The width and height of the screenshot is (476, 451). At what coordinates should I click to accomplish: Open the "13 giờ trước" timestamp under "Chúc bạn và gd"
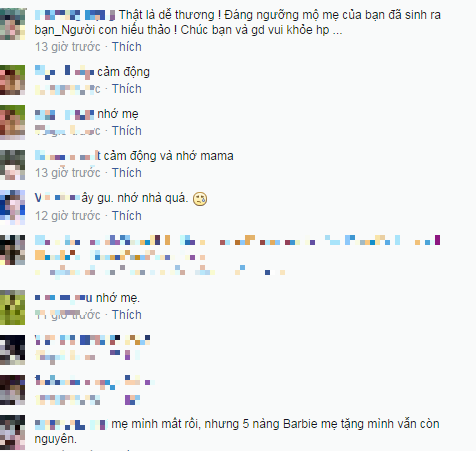68,47
